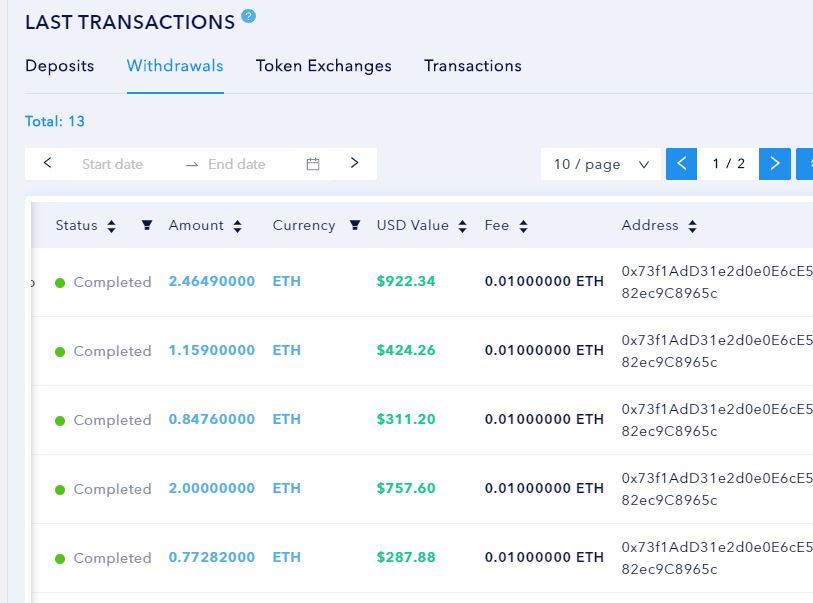813x603 pixels.
Task: Sort table by Fee column
Action: [523, 226]
